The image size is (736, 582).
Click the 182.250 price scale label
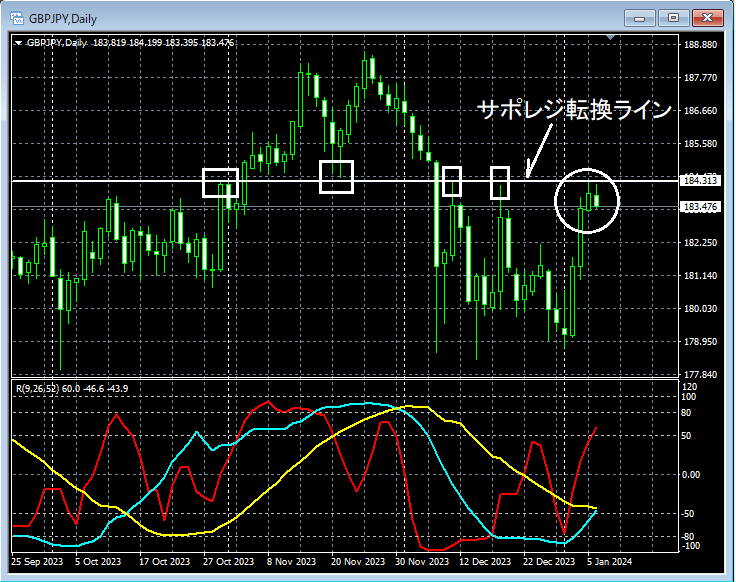700,243
